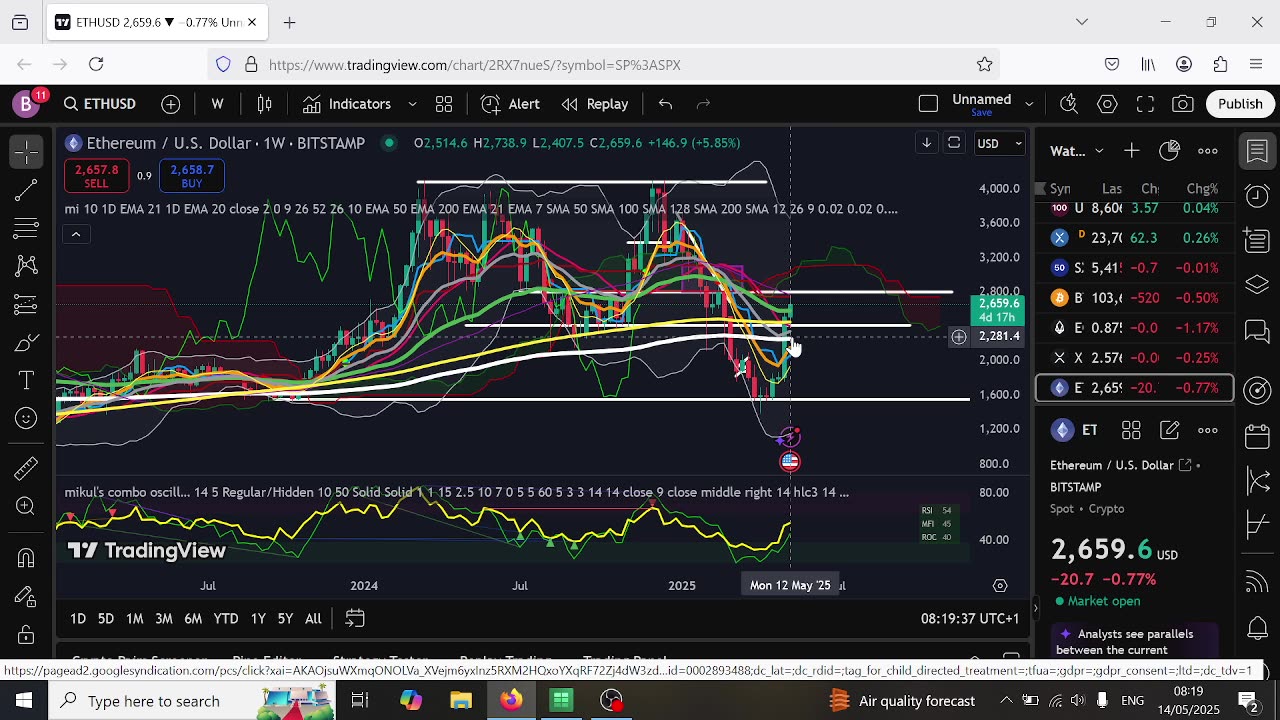The image size is (1280, 720).
Task: Open the Firefox icon in the taskbar
Action: click(x=511, y=701)
